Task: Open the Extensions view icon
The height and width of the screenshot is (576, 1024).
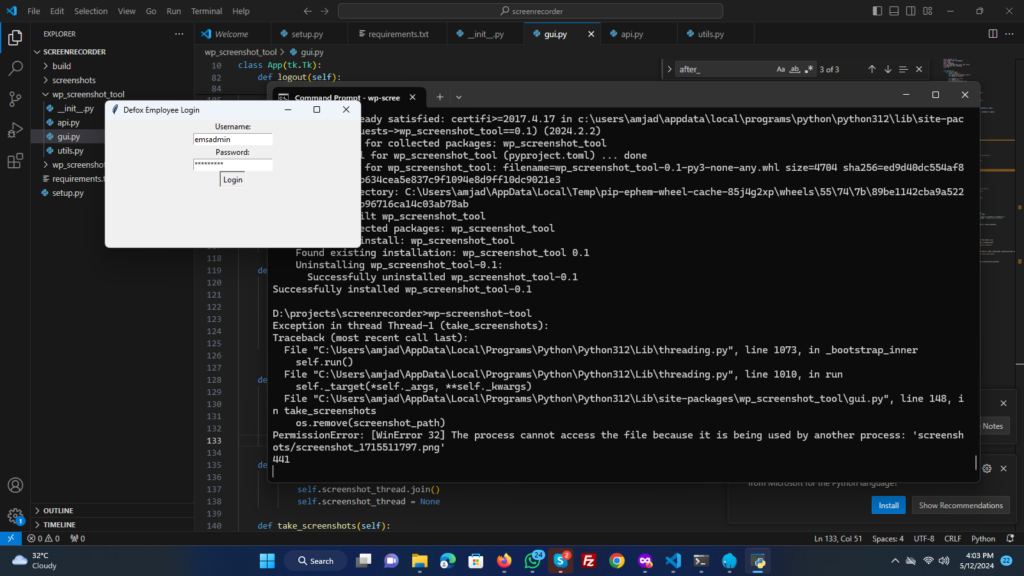Action: (x=16, y=160)
